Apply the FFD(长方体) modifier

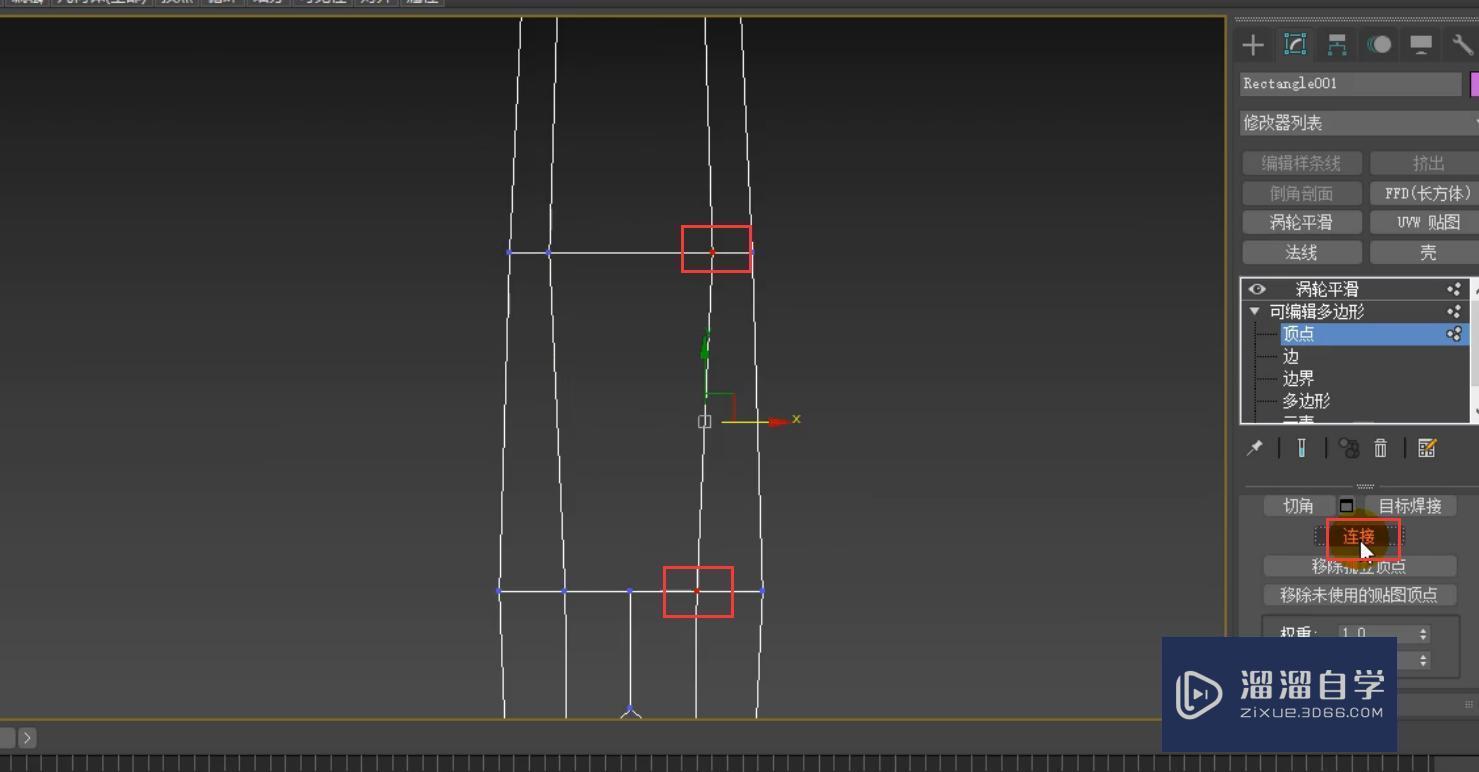coord(1425,193)
